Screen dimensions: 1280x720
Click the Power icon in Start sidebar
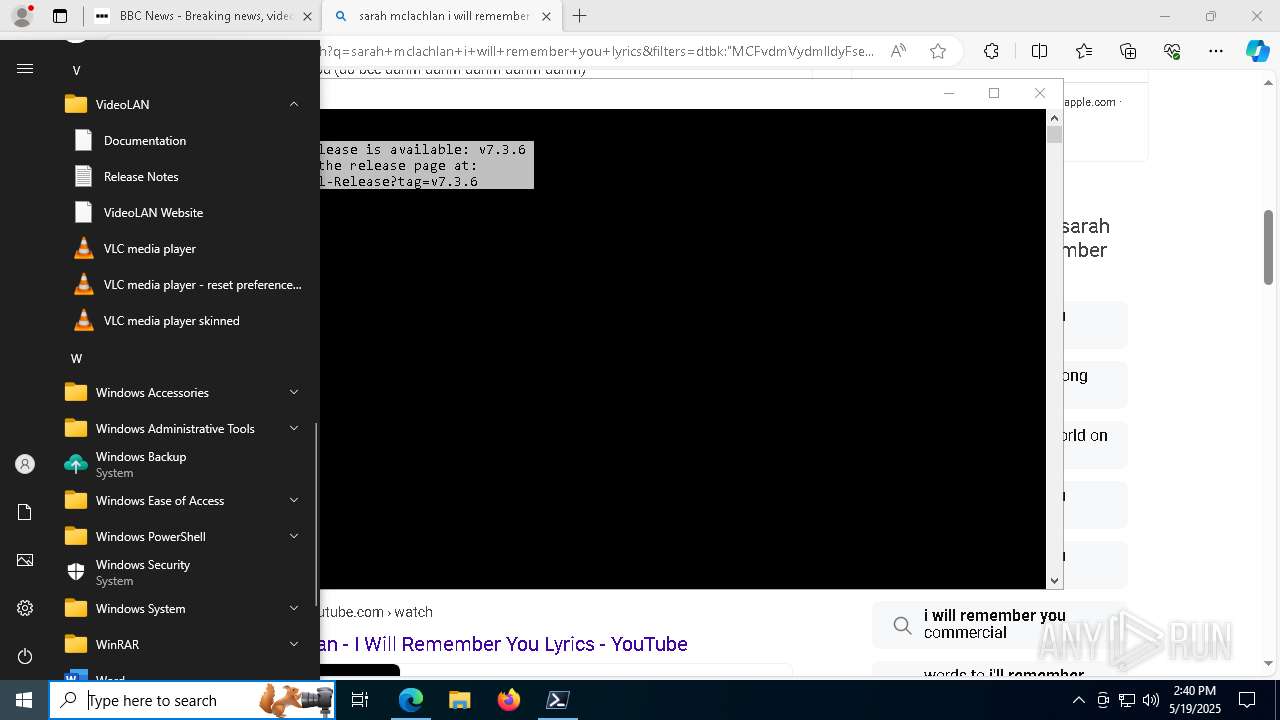[25, 656]
